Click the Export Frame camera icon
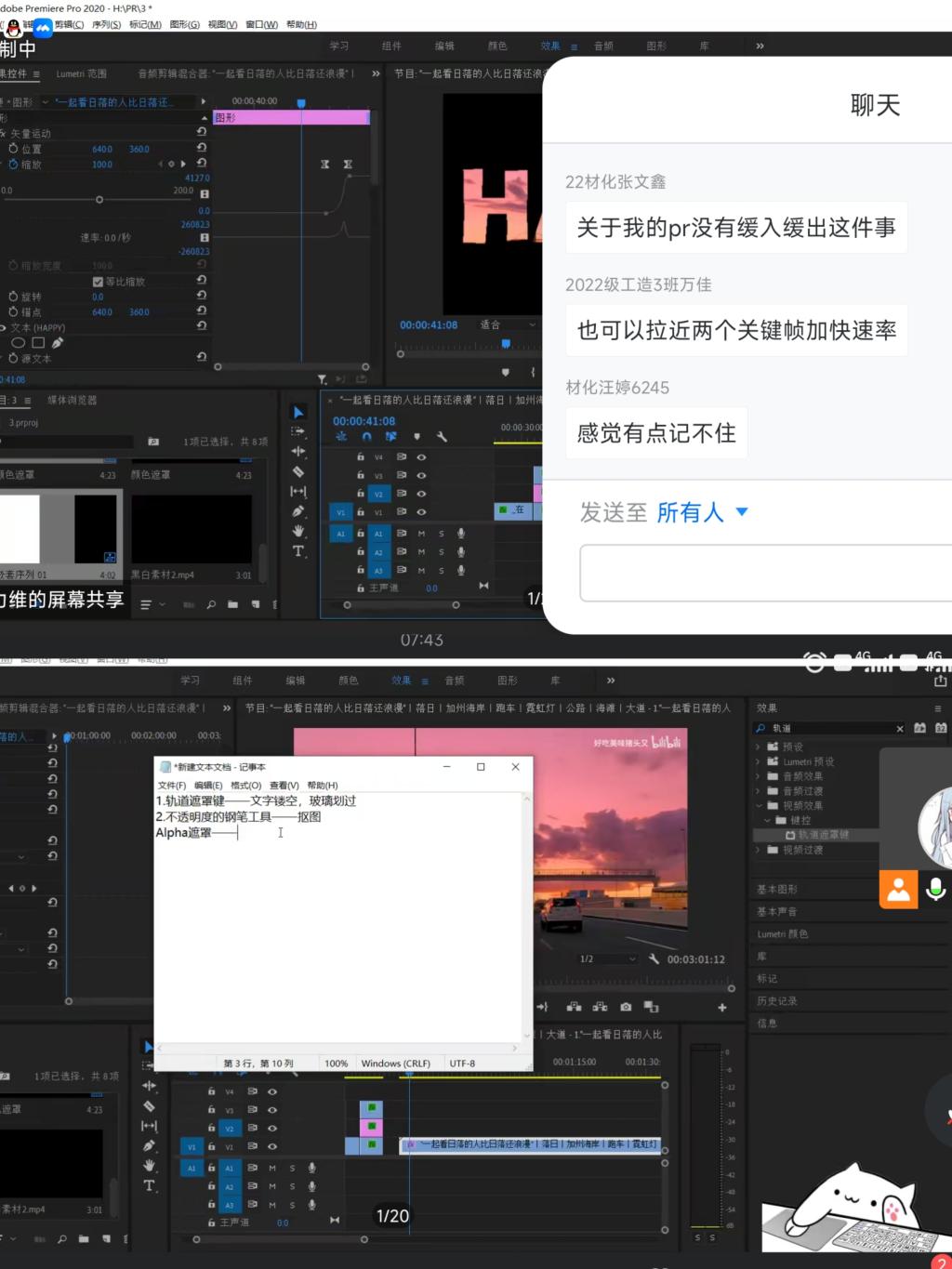The width and height of the screenshot is (952, 1269). click(626, 1007)
